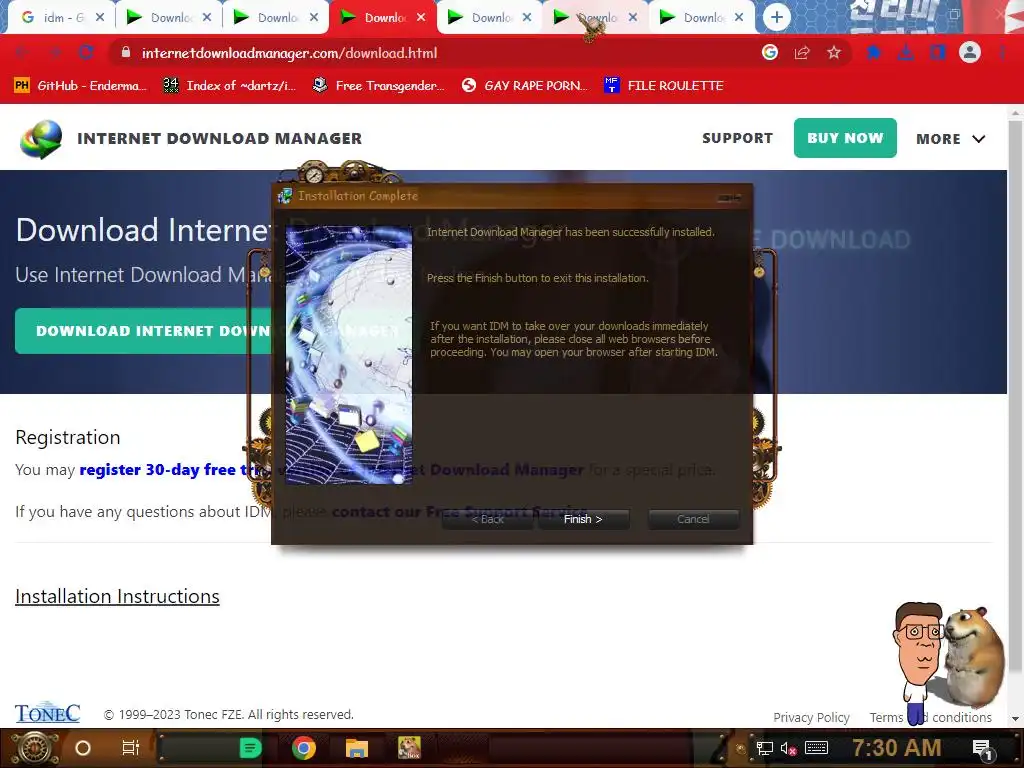The image size is (1024, 768).
Task: Open the share this page icon
Action: pyautogui.click(x=802, y=53)
